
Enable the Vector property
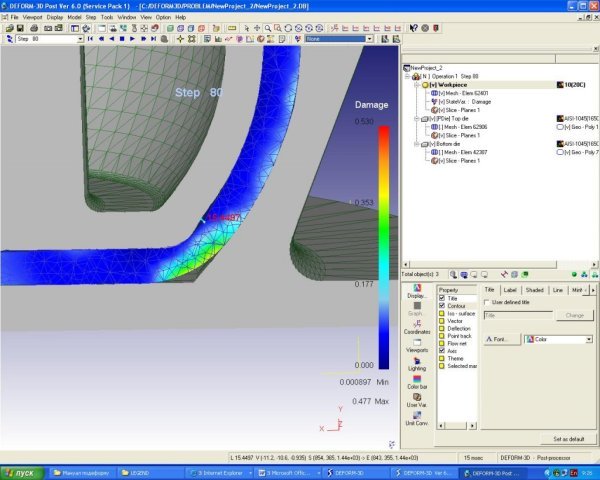pyautogui.click(x=442, y=321)
